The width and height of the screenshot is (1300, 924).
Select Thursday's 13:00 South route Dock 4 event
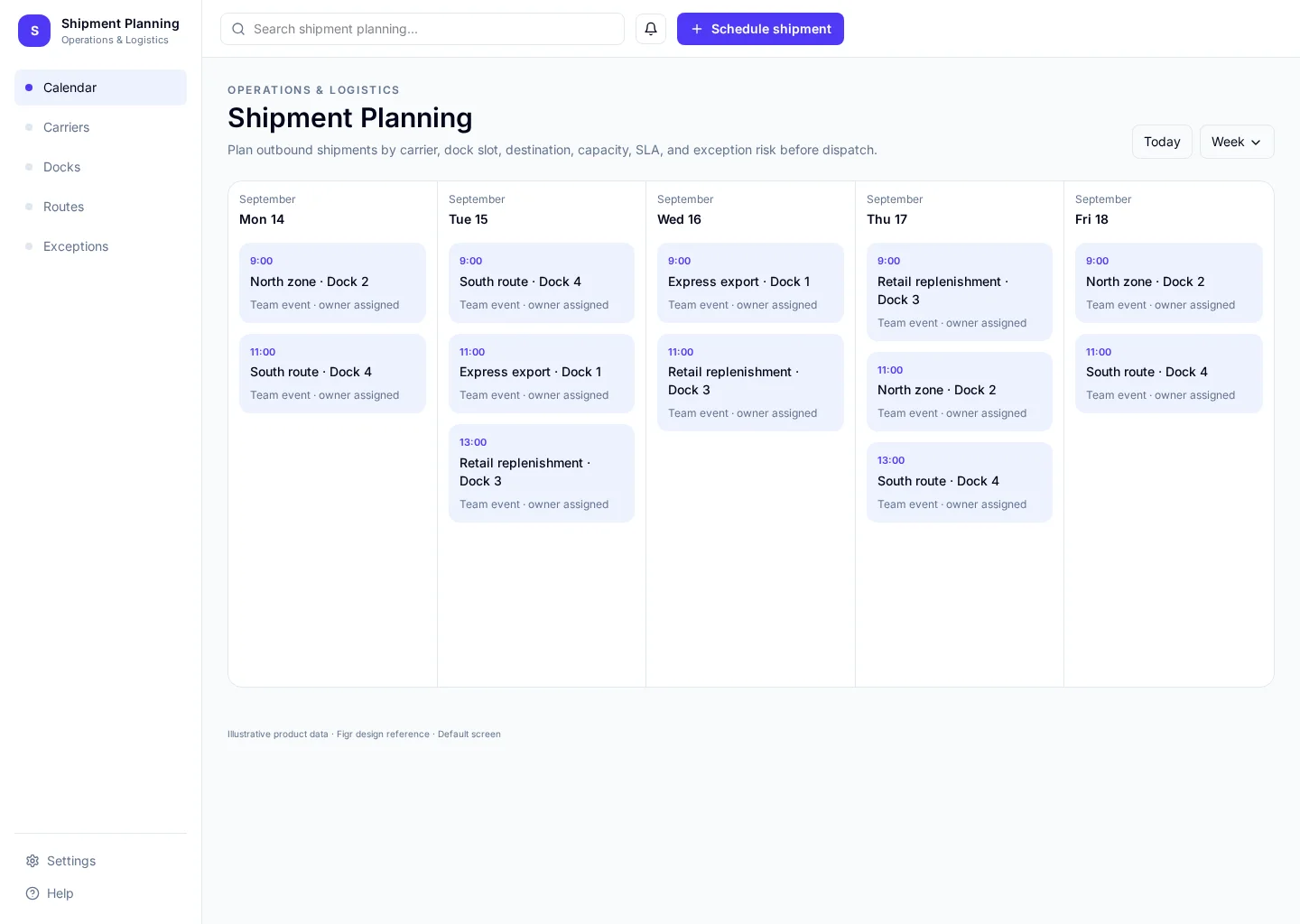coord(960,482)
